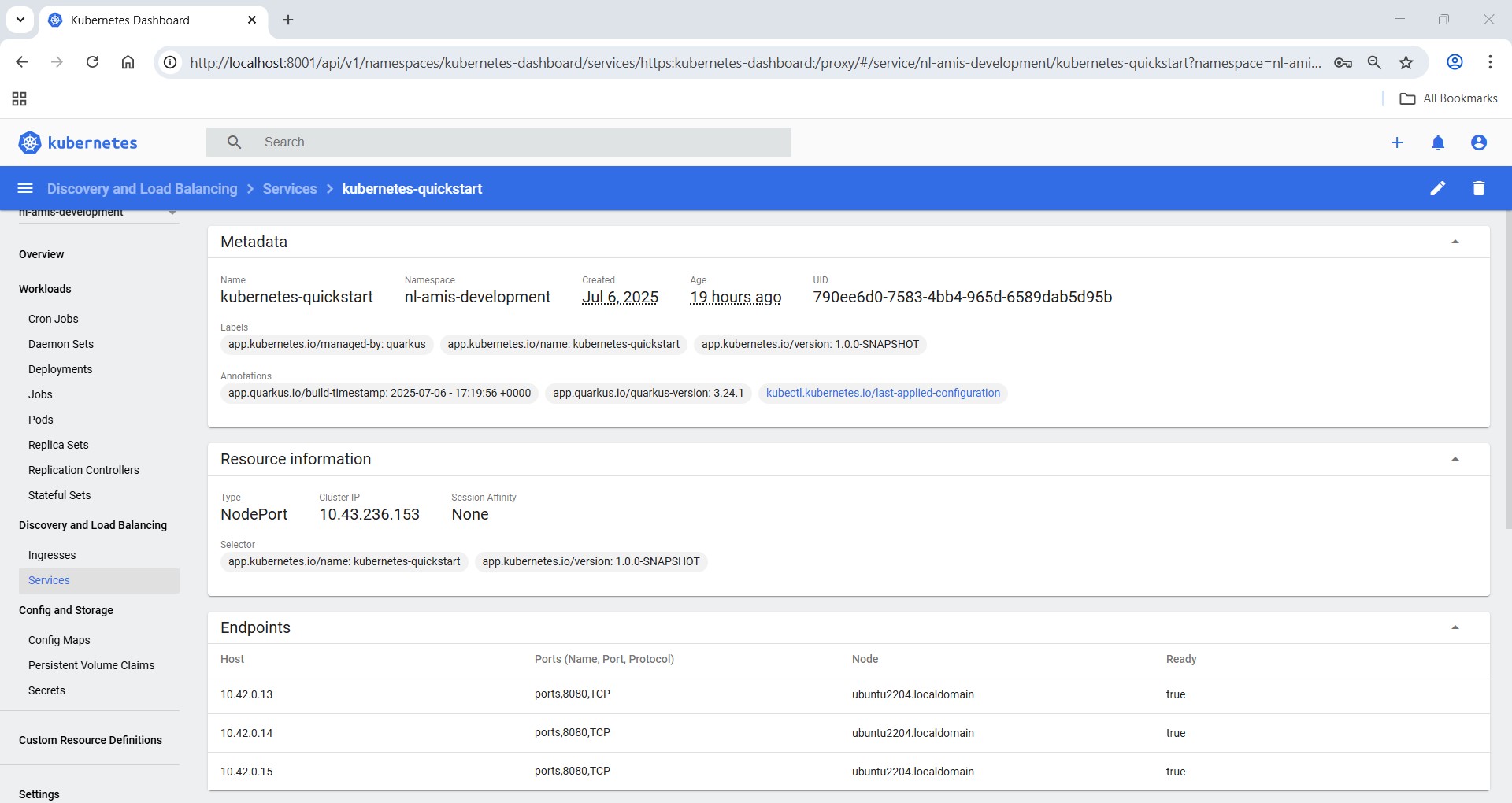
Task: Edit the service with the pencil icon
Action: coord(1438,188)
